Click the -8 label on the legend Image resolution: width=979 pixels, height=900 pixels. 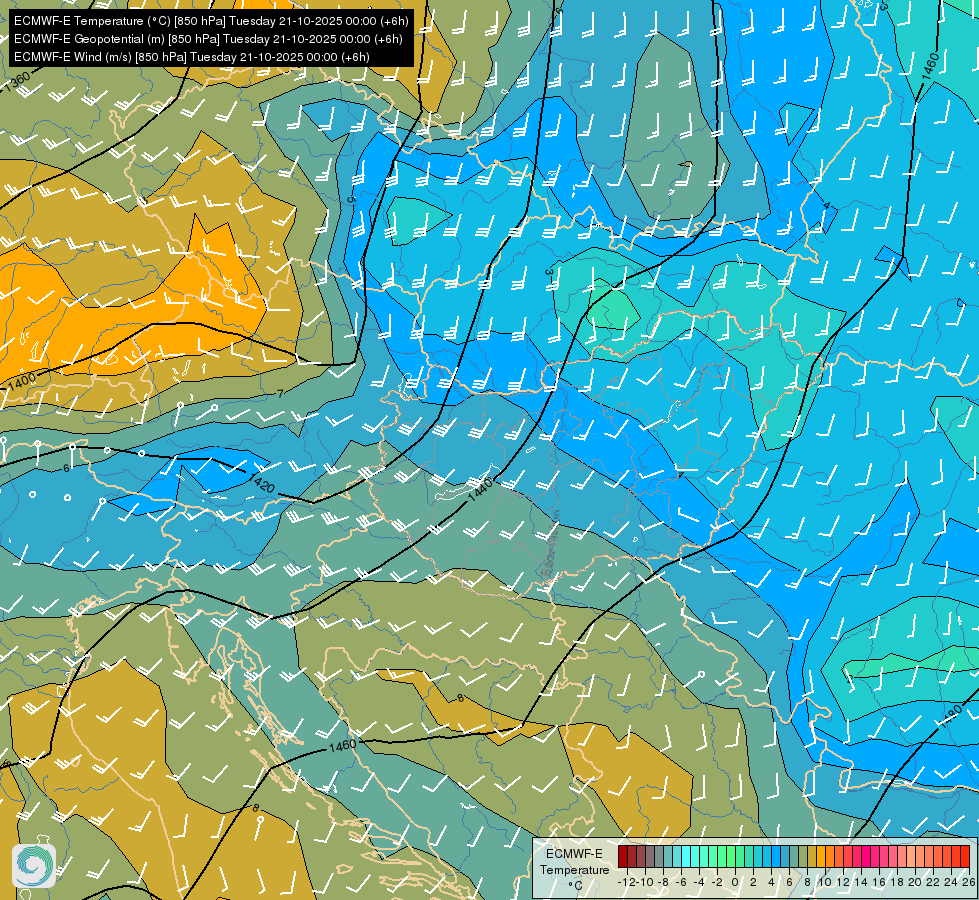pyautogui.click(x=663, y=882)
